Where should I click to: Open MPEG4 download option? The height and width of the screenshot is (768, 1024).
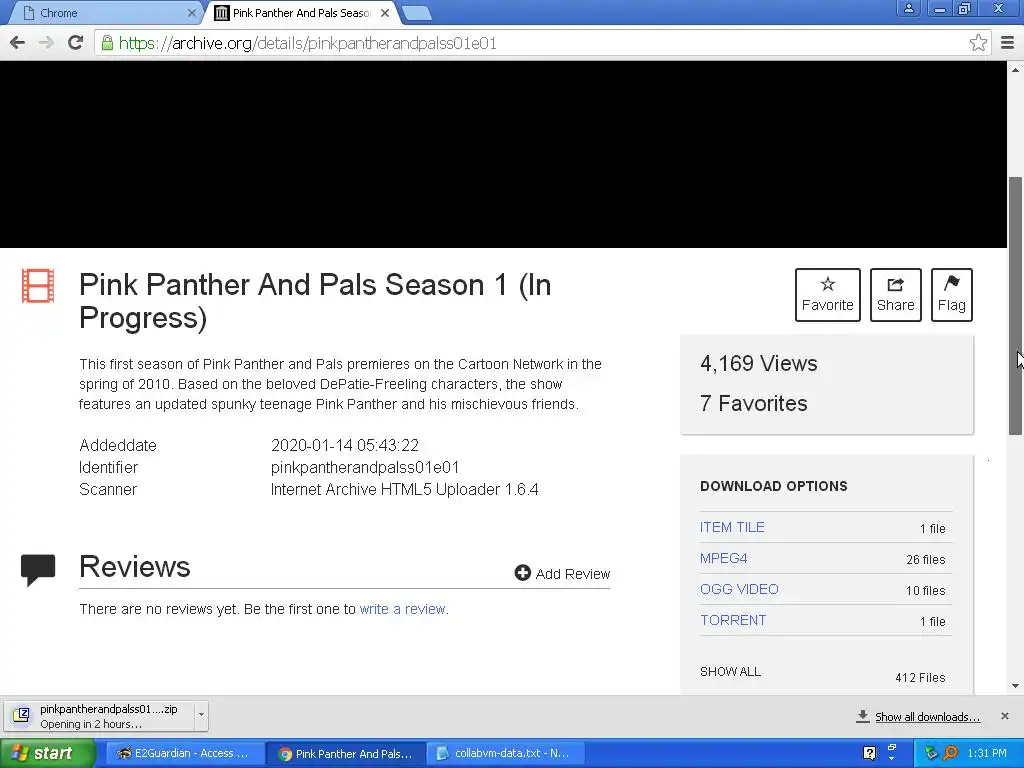click(x=724, y=558)
